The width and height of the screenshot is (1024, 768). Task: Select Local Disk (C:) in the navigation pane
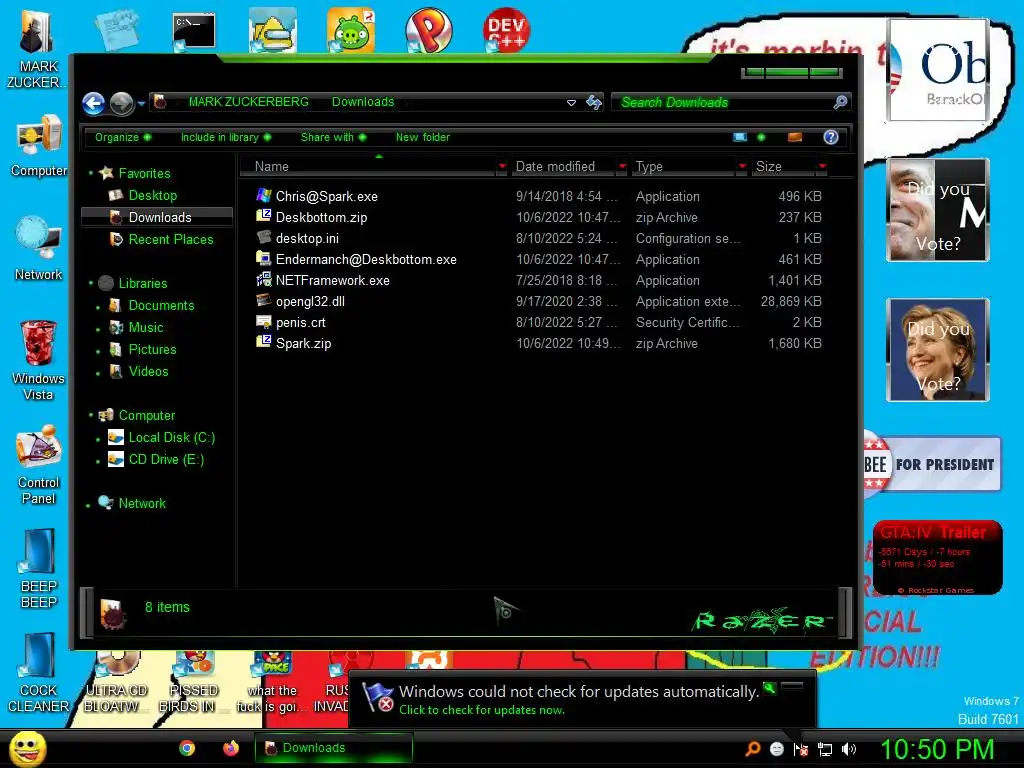point(172,438)
